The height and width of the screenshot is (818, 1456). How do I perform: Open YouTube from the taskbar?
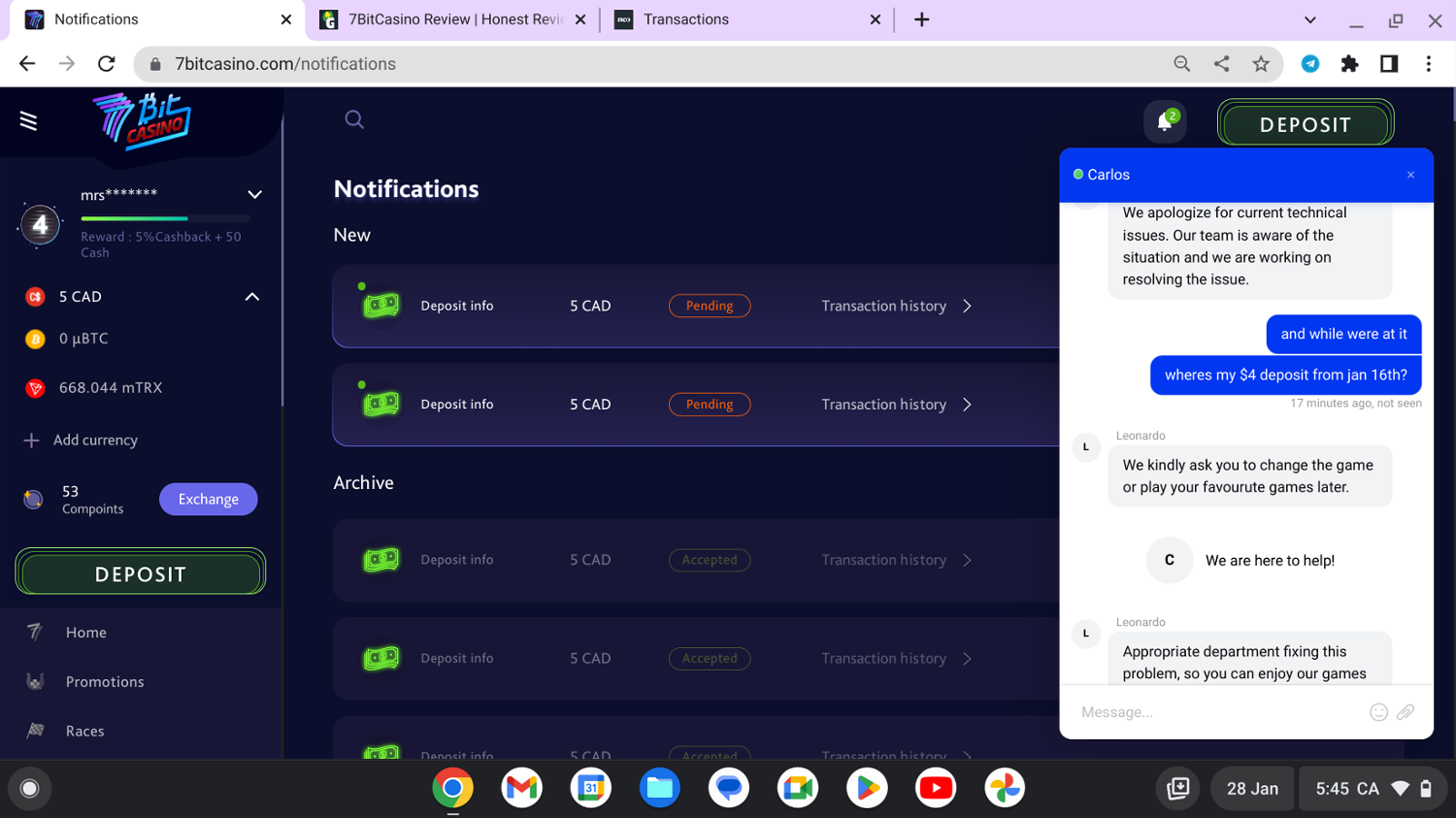click(936, 788)
